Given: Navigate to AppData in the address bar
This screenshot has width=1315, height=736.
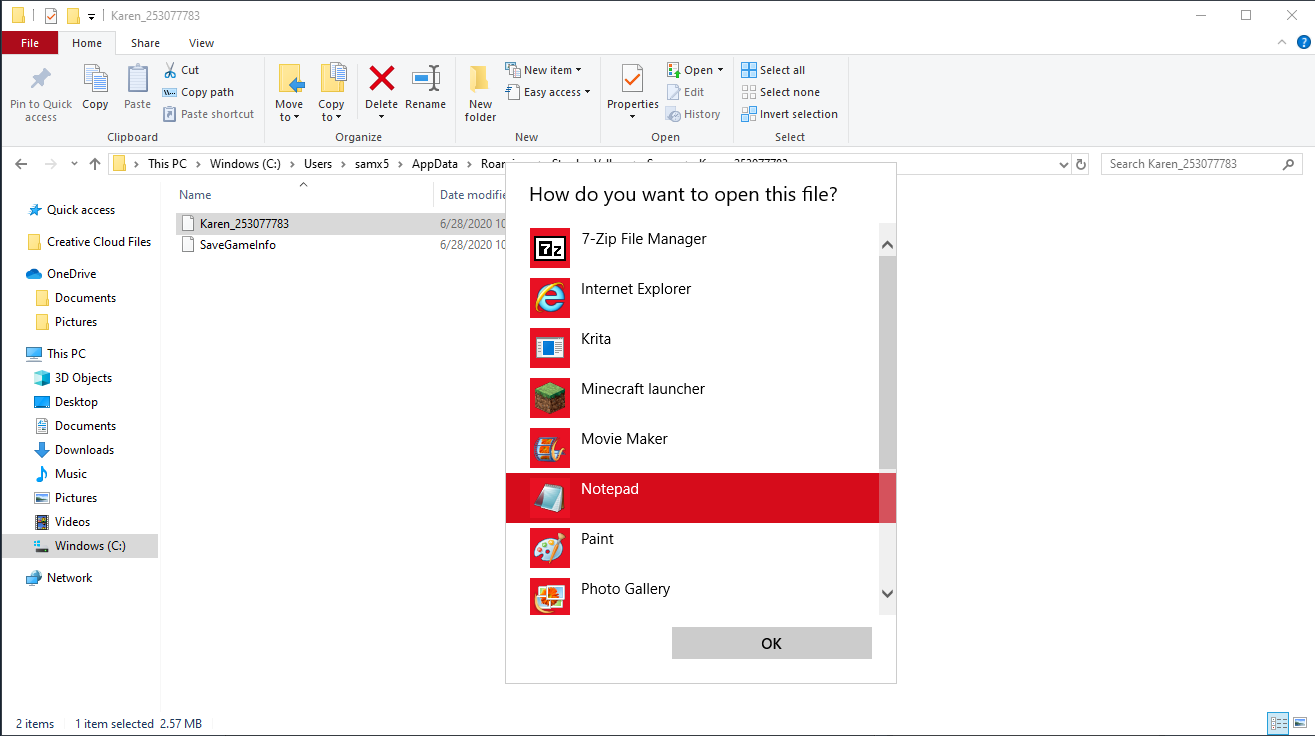Looking at the screenshot, I should [434, 164].
